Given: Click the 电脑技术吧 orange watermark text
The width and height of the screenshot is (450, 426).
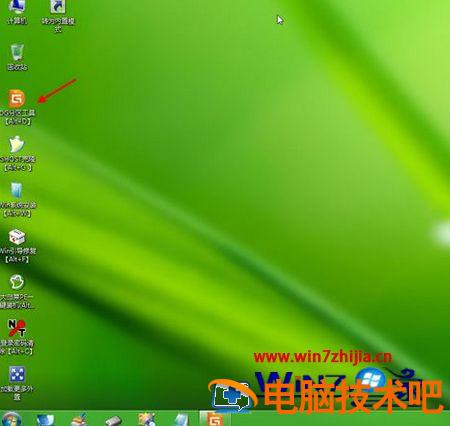Looking at the screenshot, I should pyautogui.click(x=353, y=397).
